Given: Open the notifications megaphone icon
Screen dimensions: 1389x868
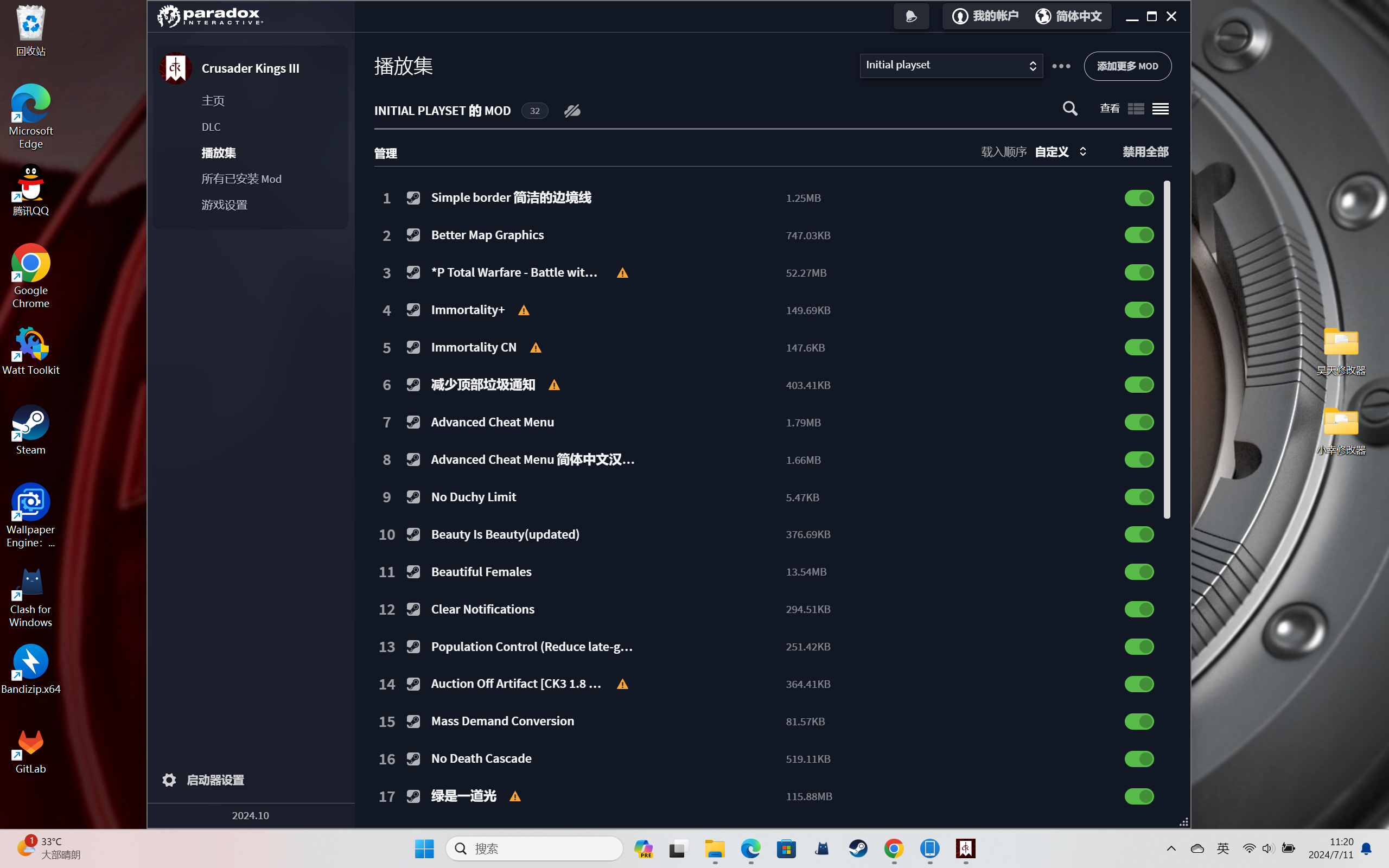Looking at the screenshot, I should point(911,16).
